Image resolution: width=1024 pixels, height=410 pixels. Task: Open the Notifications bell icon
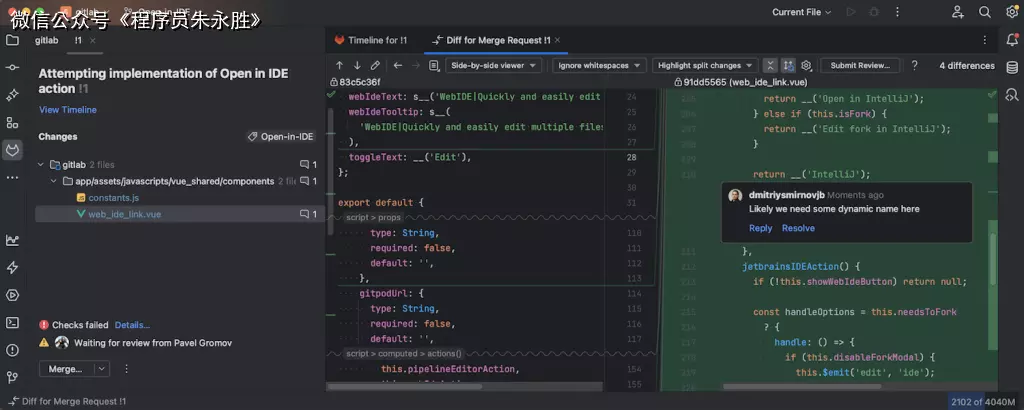[x=1012, y=40]
